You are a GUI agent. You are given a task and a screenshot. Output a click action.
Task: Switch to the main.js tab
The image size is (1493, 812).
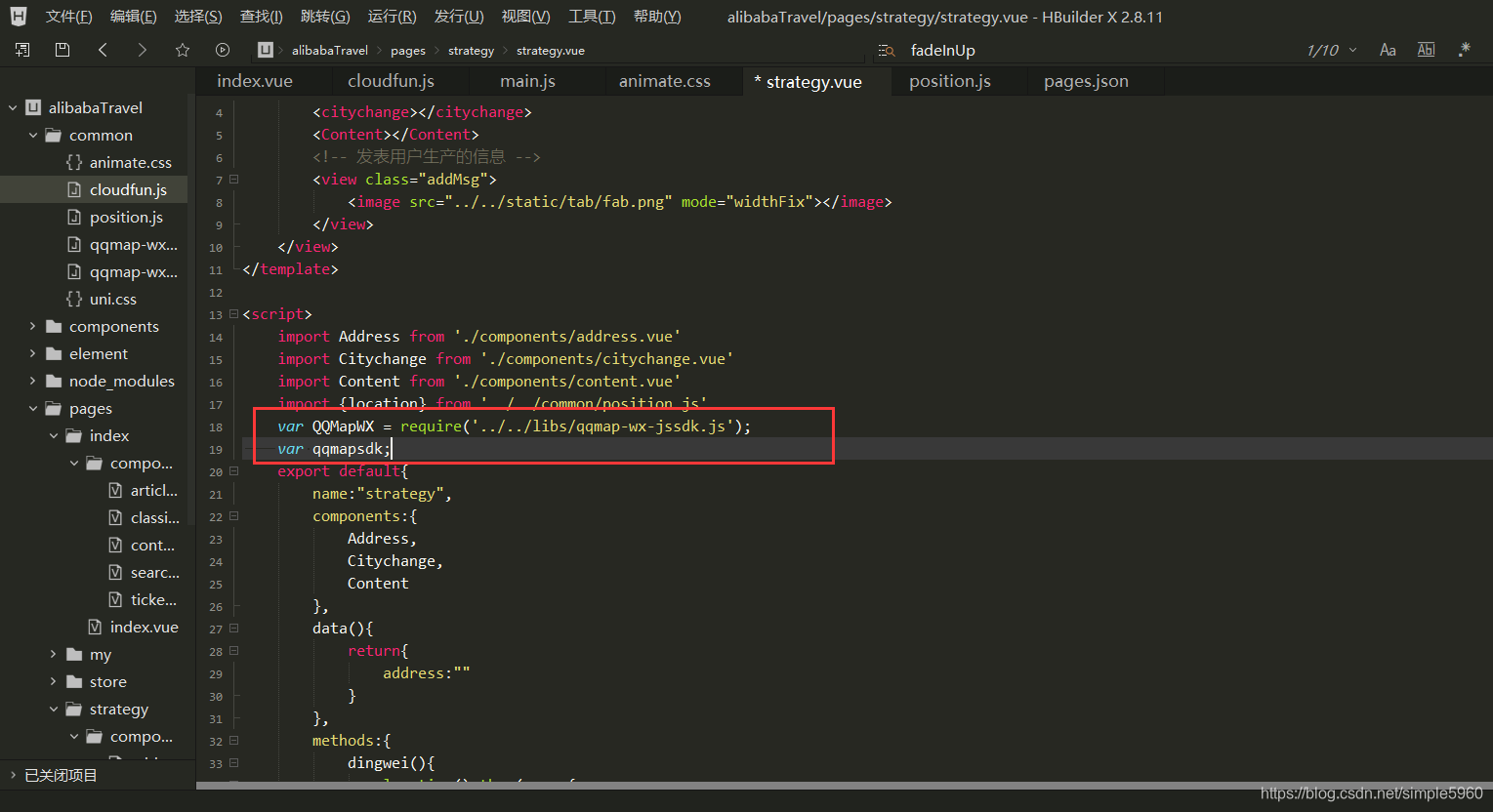(527, 81)
